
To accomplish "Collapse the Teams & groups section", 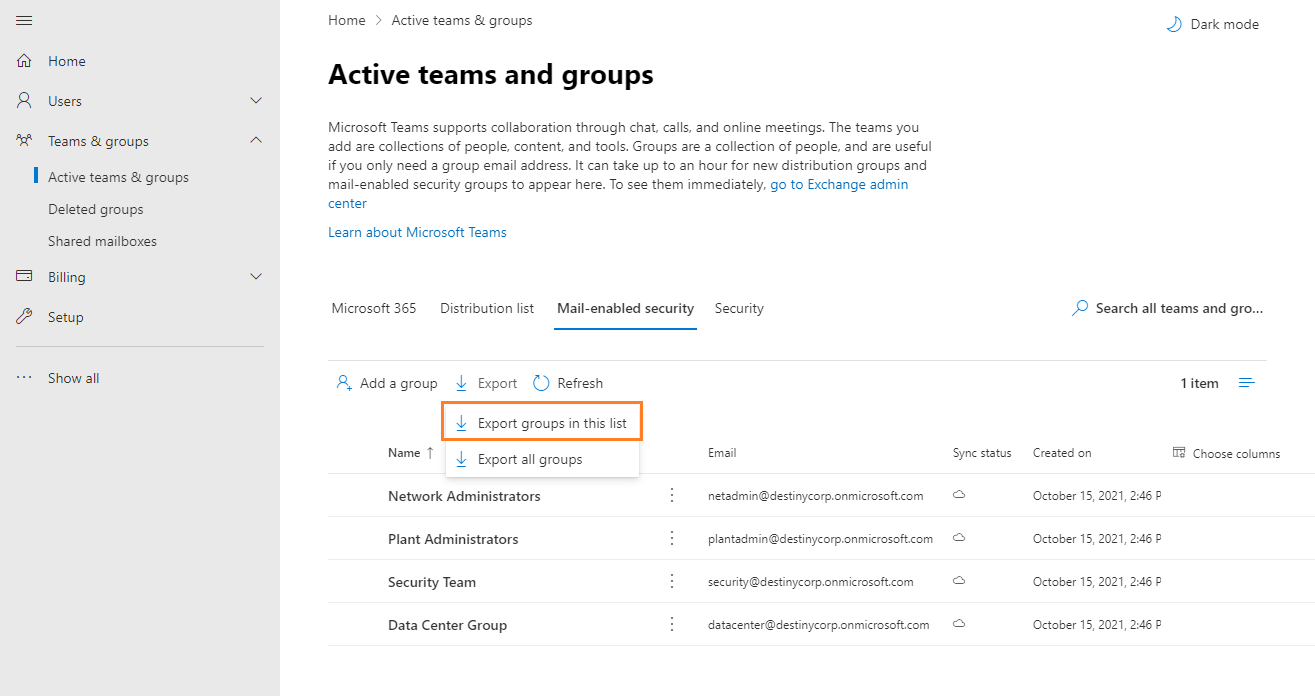I will tap(256, 141).
